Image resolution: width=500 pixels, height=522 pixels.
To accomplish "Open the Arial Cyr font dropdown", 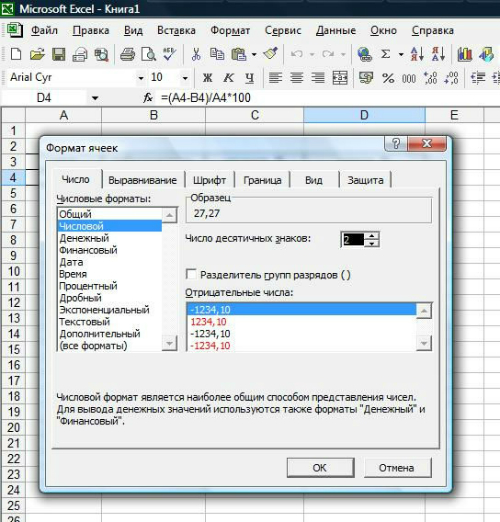I will (x=141, y=78).
